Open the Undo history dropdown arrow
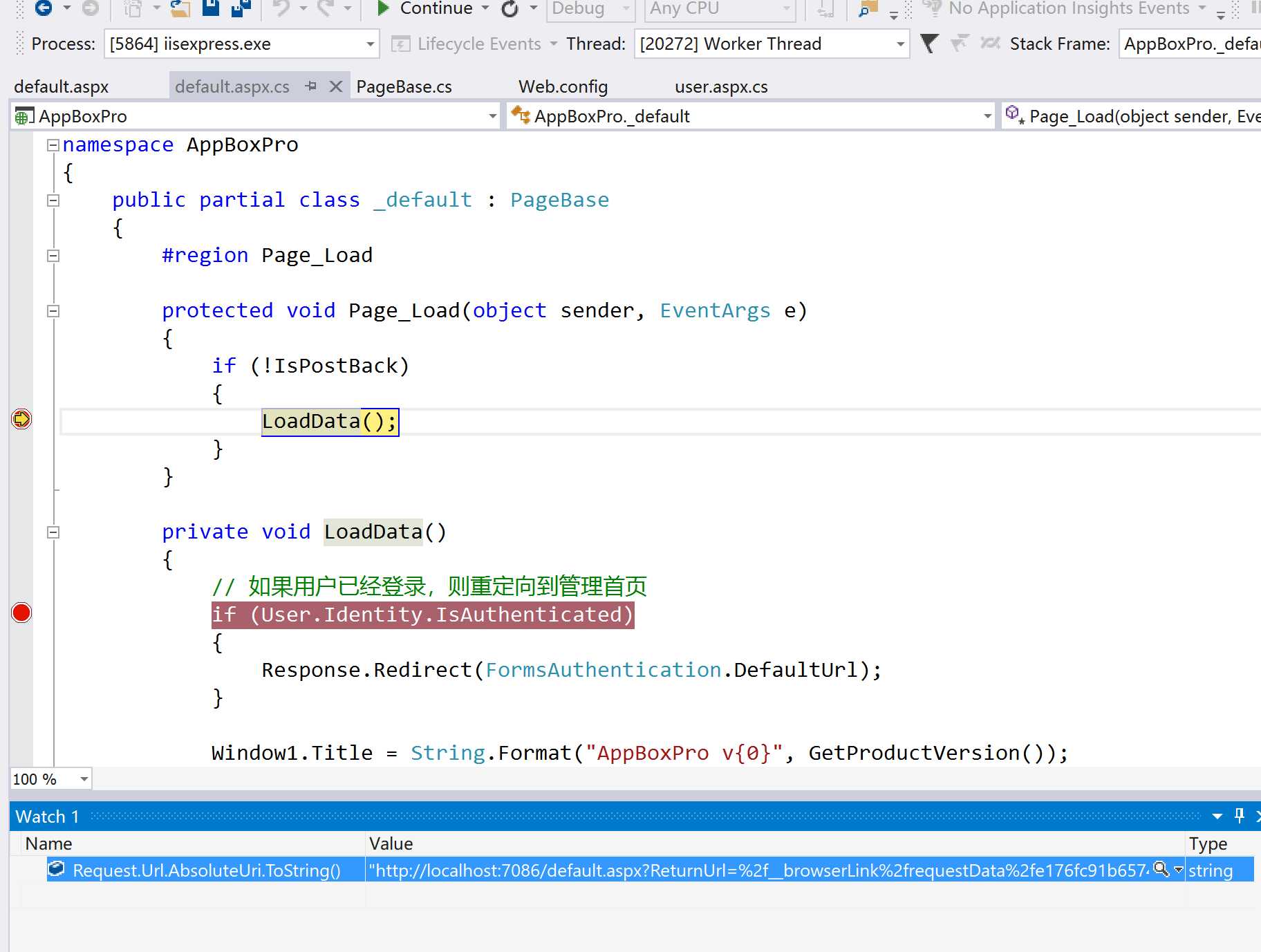The width and height of the screenshot is (1261, 952). tap(303, 8)
